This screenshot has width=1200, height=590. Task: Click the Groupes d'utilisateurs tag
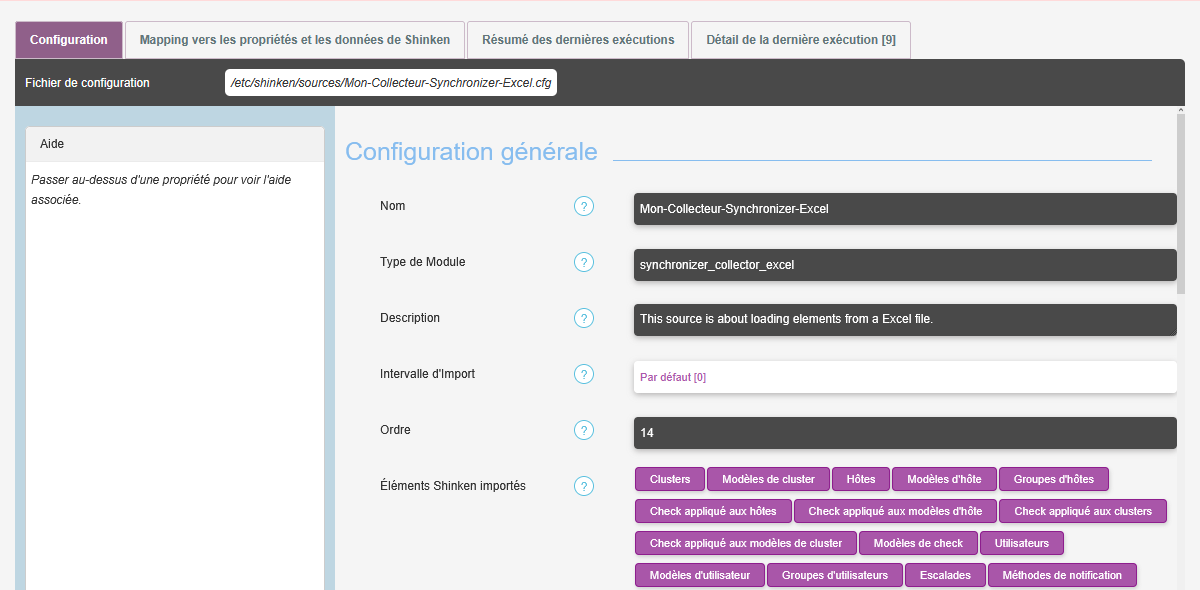click(x=834, y=575)
